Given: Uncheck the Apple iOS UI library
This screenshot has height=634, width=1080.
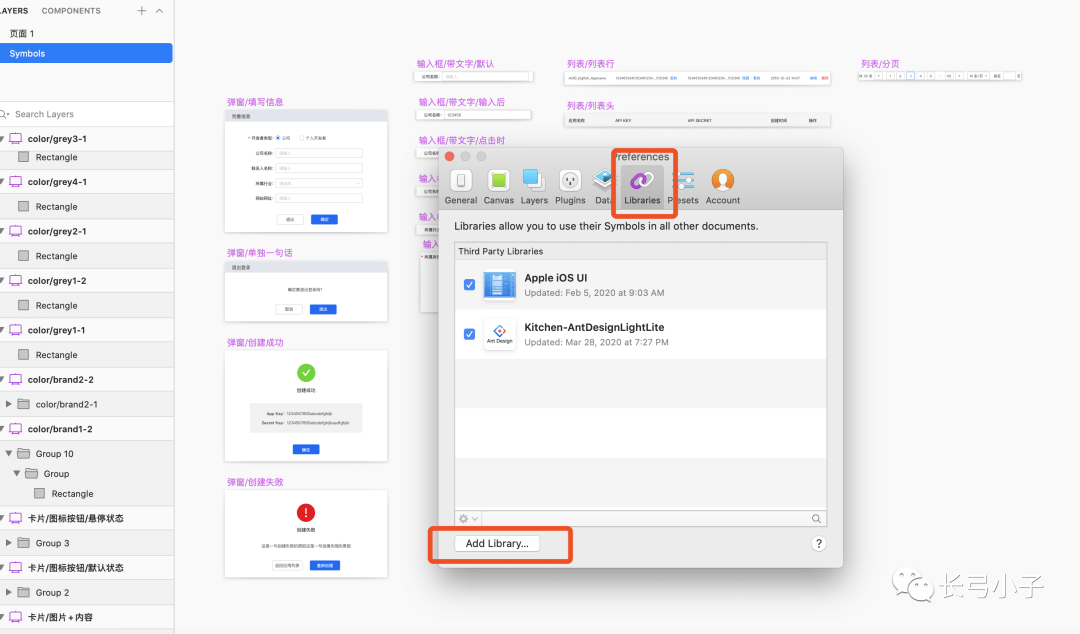Looking at the screenshot, I should [x=469, y=285].
